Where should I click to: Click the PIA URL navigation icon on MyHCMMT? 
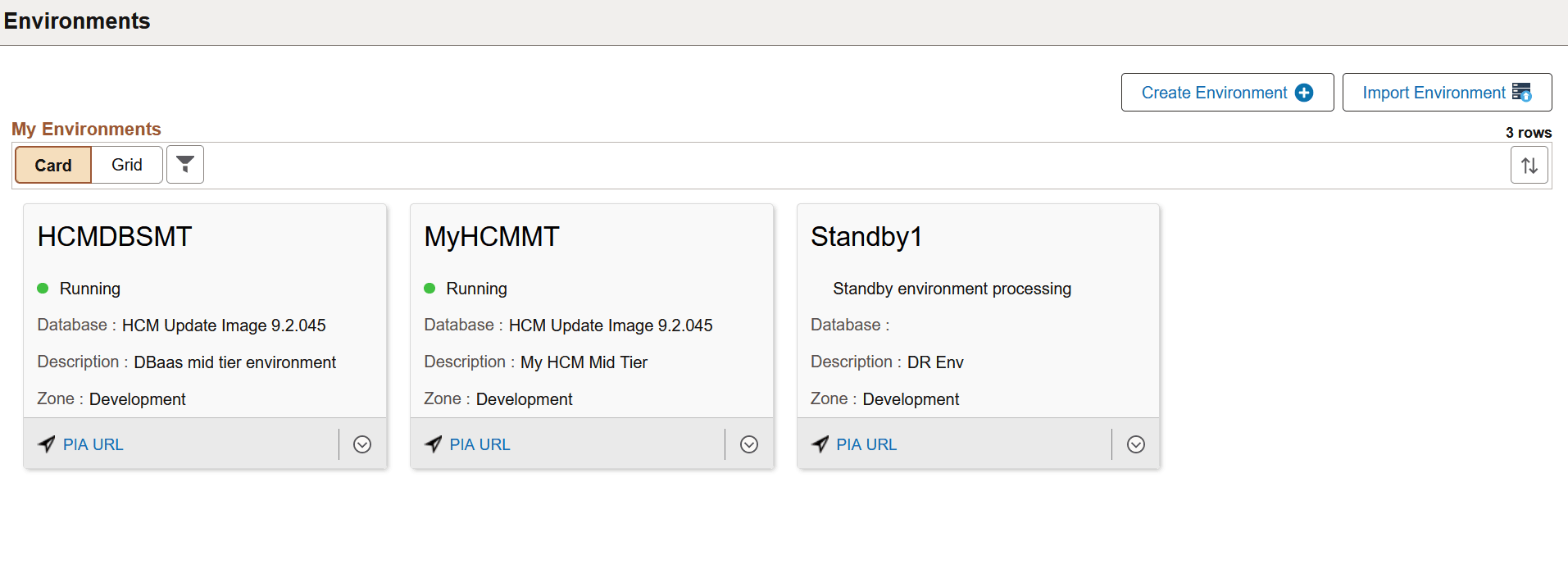(x=433, y=444)
